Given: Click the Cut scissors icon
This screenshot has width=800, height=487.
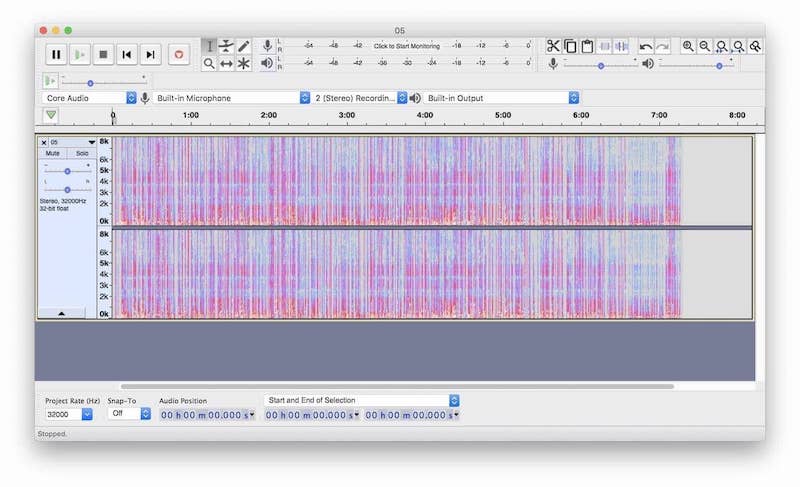Looking at the screenshot, I should pyautogui.click(x=553, y=46).
